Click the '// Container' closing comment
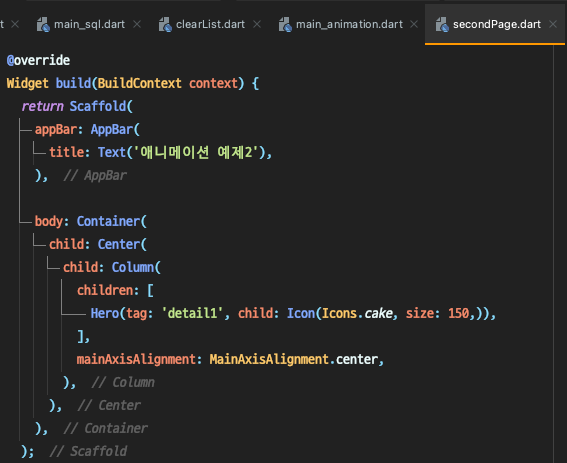 point(106,429)
